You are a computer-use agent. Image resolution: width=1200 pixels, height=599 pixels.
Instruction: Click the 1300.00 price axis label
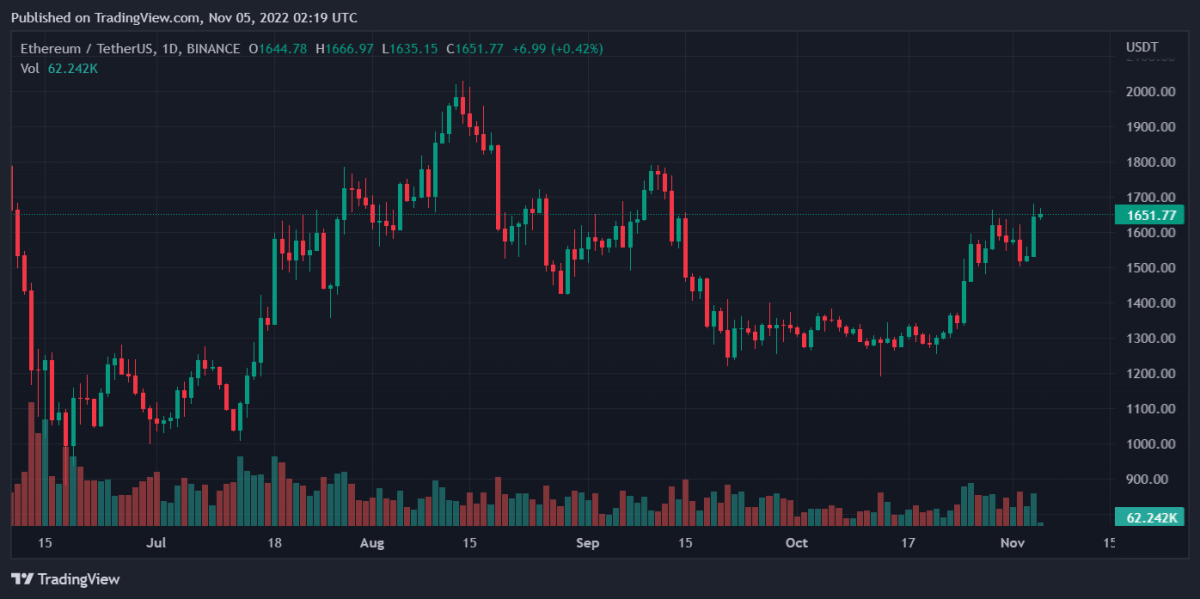[1148, 339]
